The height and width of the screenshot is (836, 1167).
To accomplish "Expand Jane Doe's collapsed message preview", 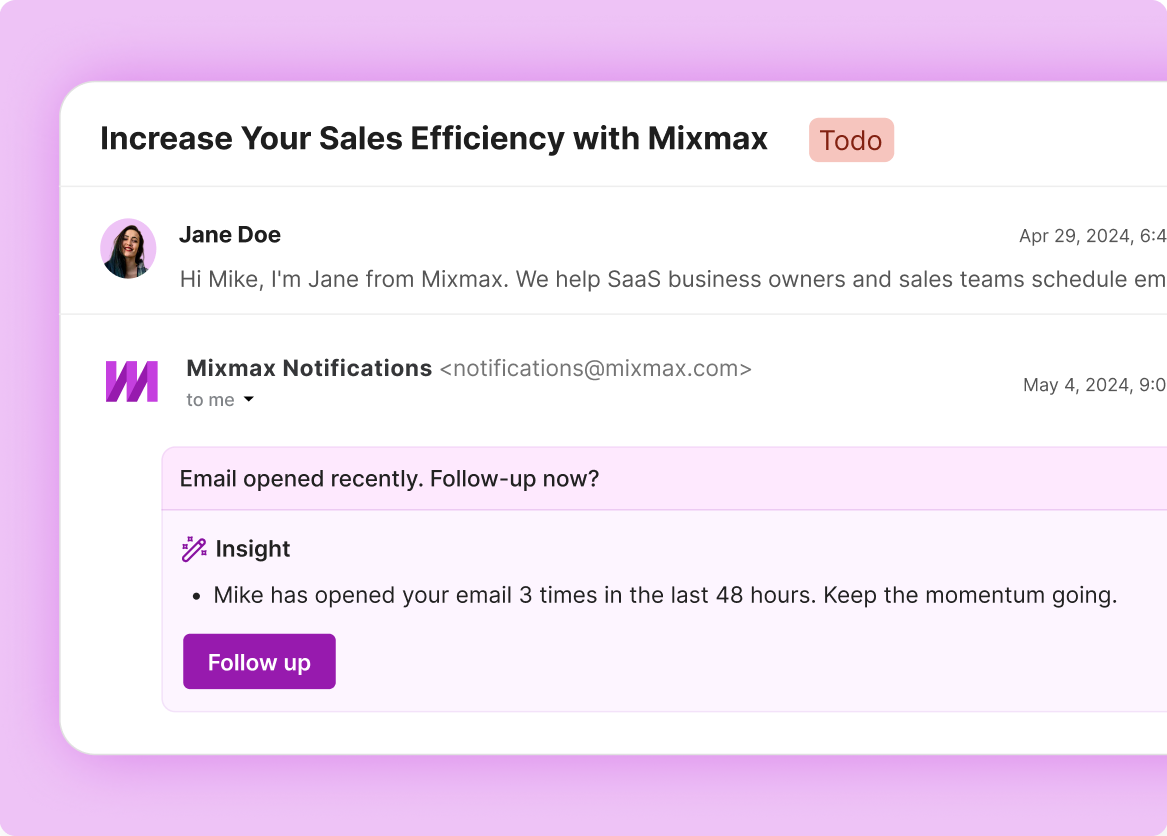I will point(672,279).
